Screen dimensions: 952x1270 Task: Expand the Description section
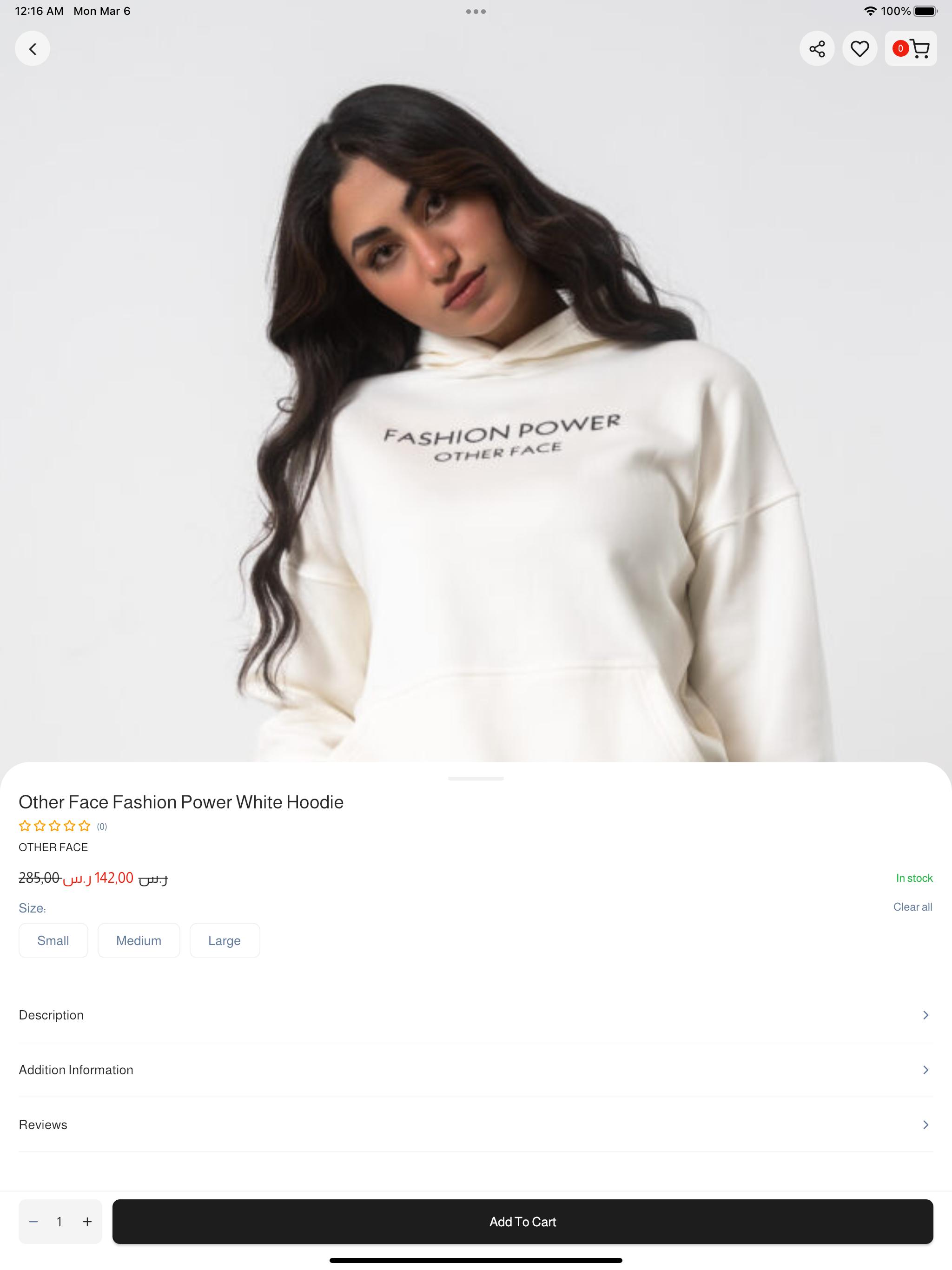click(x=476, y=1015)
